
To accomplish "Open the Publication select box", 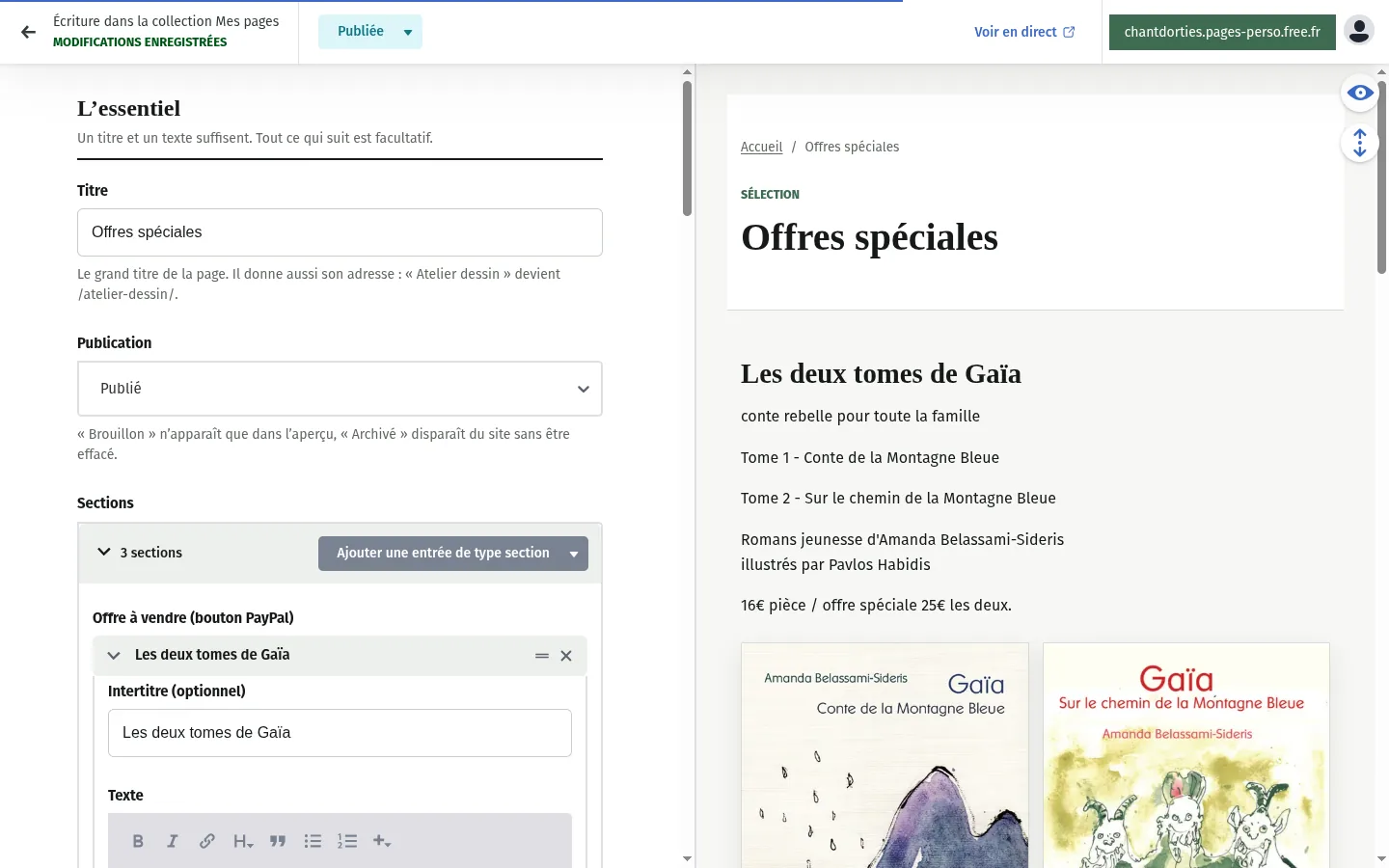I will [340, 389].
